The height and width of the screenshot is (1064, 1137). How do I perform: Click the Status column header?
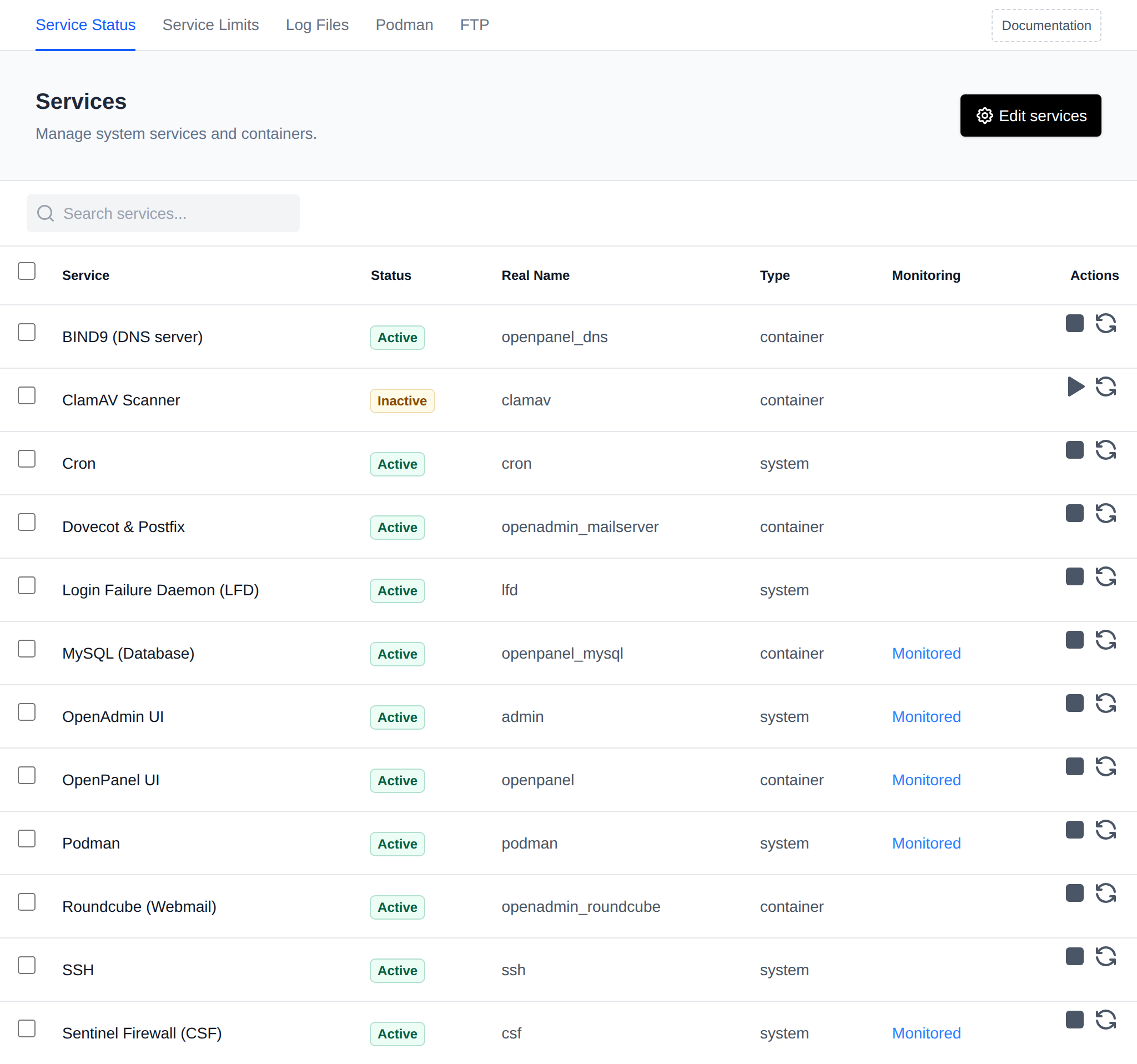391,275
